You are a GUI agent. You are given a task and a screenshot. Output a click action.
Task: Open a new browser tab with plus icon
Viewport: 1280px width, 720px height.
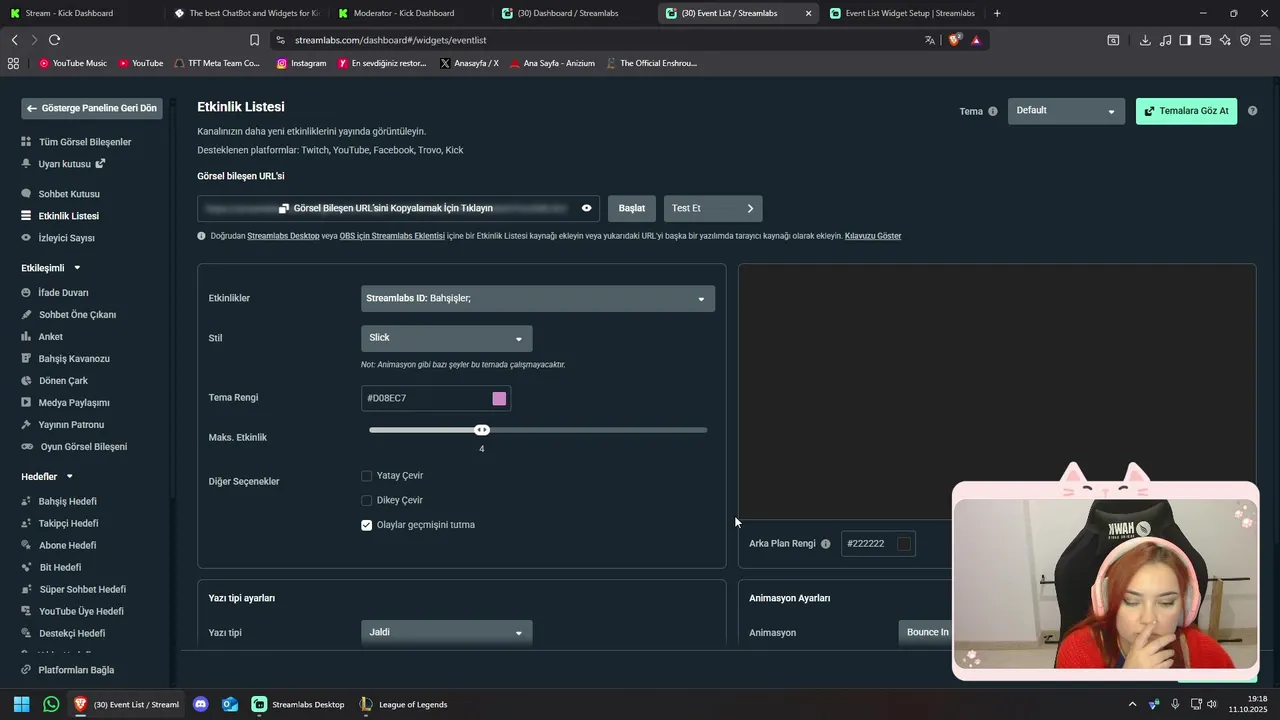(x=997, y=13)
